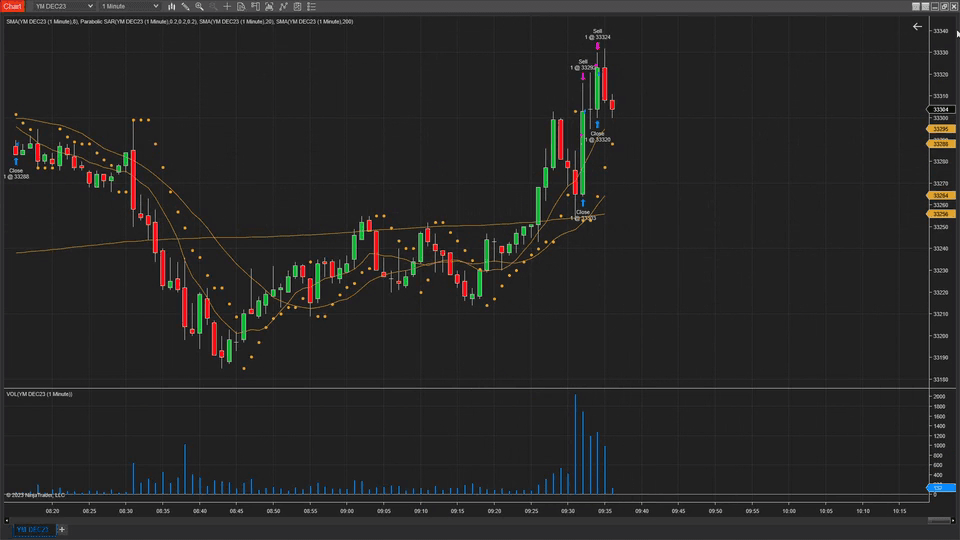Add a new chart tab with plus
960x540 pixels.
click(x=62, y=530)
